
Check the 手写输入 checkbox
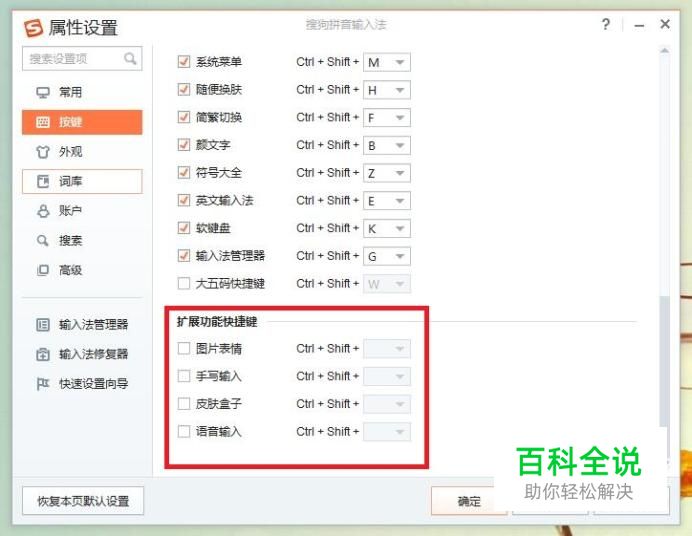point(184,376)
